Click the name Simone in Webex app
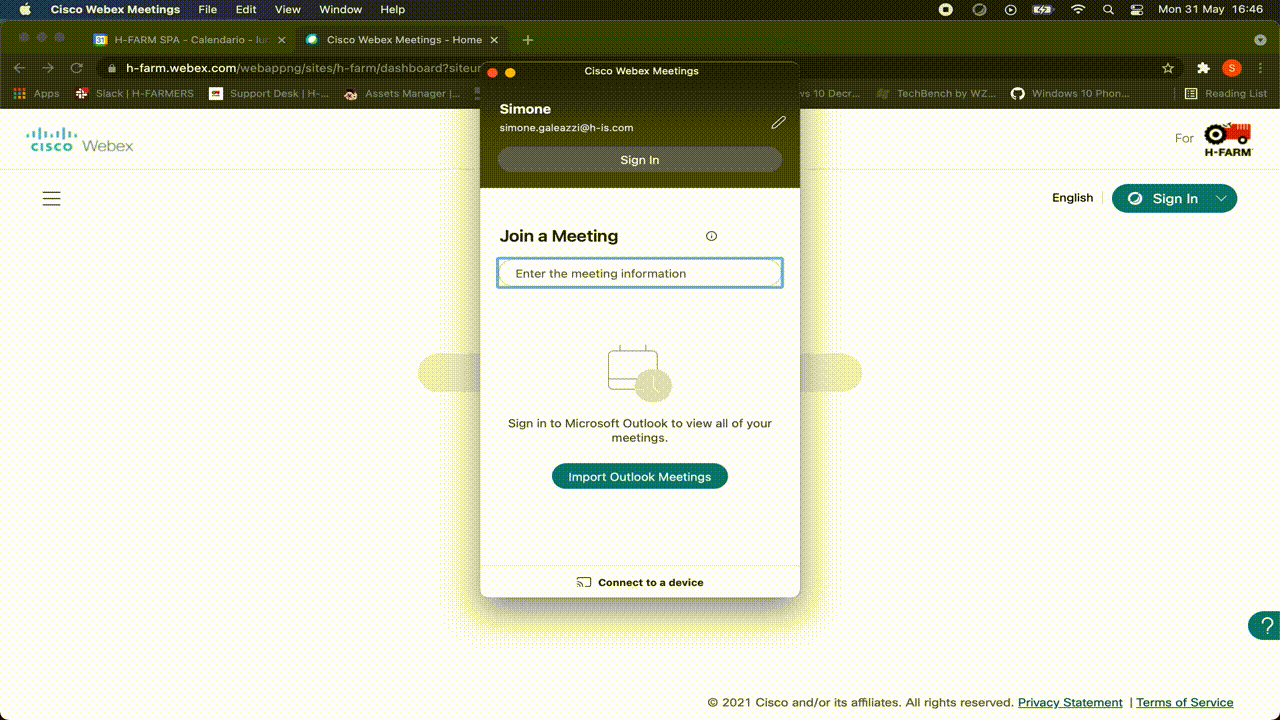 click(525, 109)
